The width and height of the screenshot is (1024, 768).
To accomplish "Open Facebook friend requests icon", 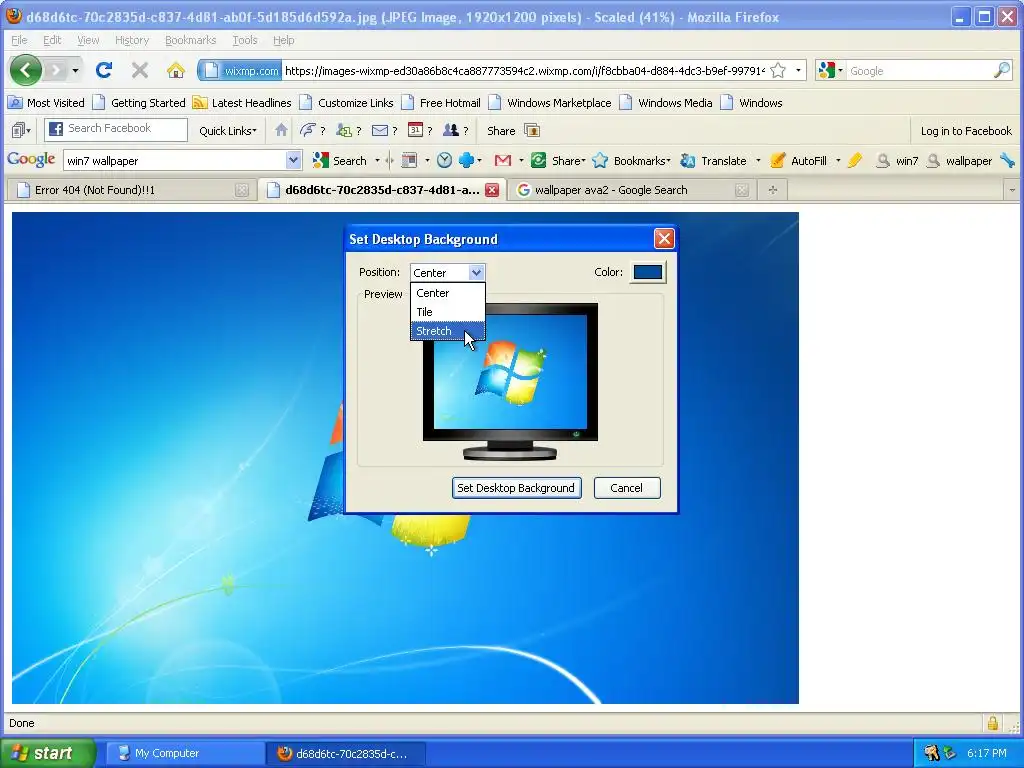I will [x=344, y=131].
